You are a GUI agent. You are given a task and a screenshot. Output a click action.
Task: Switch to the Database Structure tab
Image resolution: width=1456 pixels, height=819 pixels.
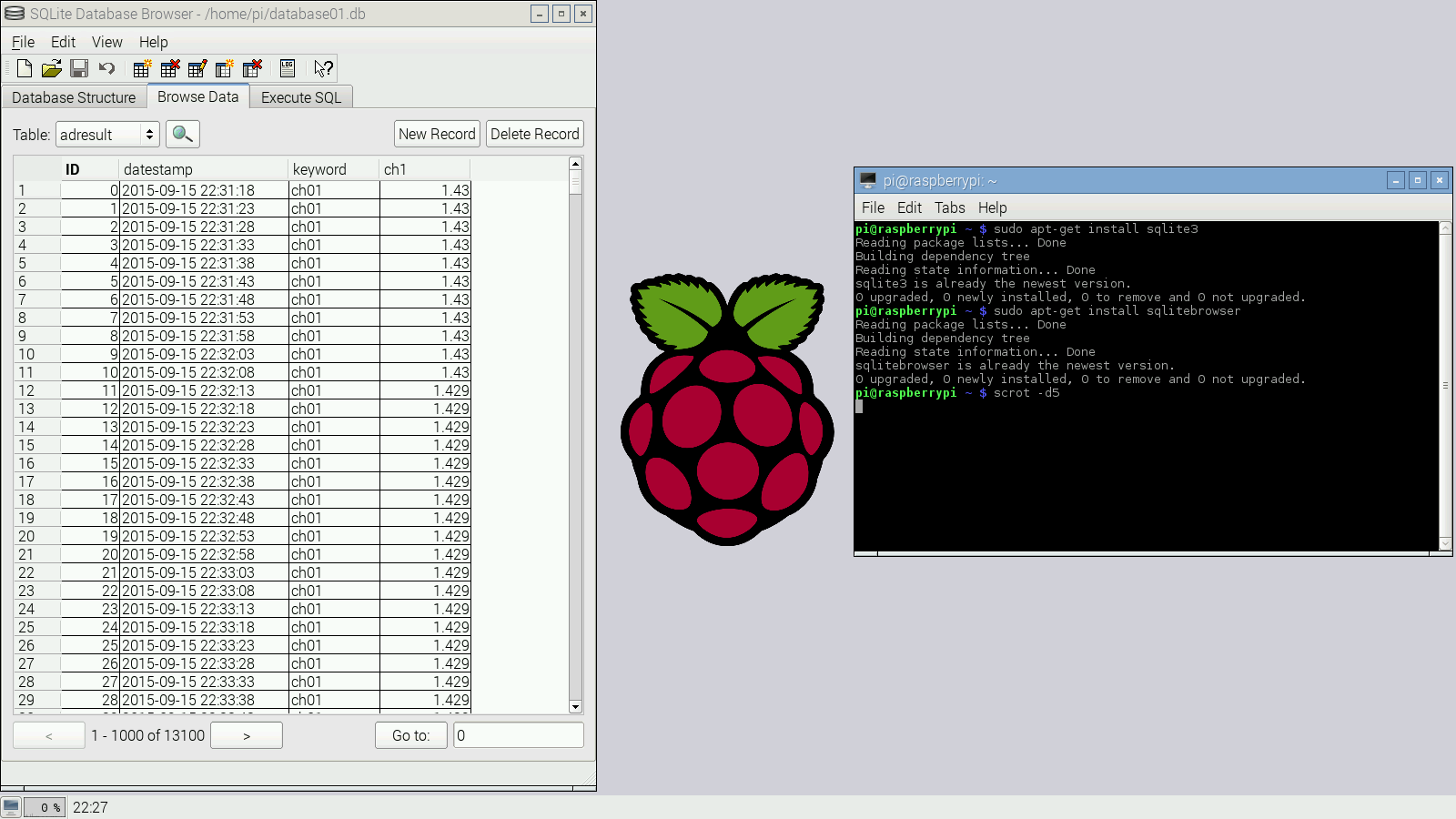74,97
